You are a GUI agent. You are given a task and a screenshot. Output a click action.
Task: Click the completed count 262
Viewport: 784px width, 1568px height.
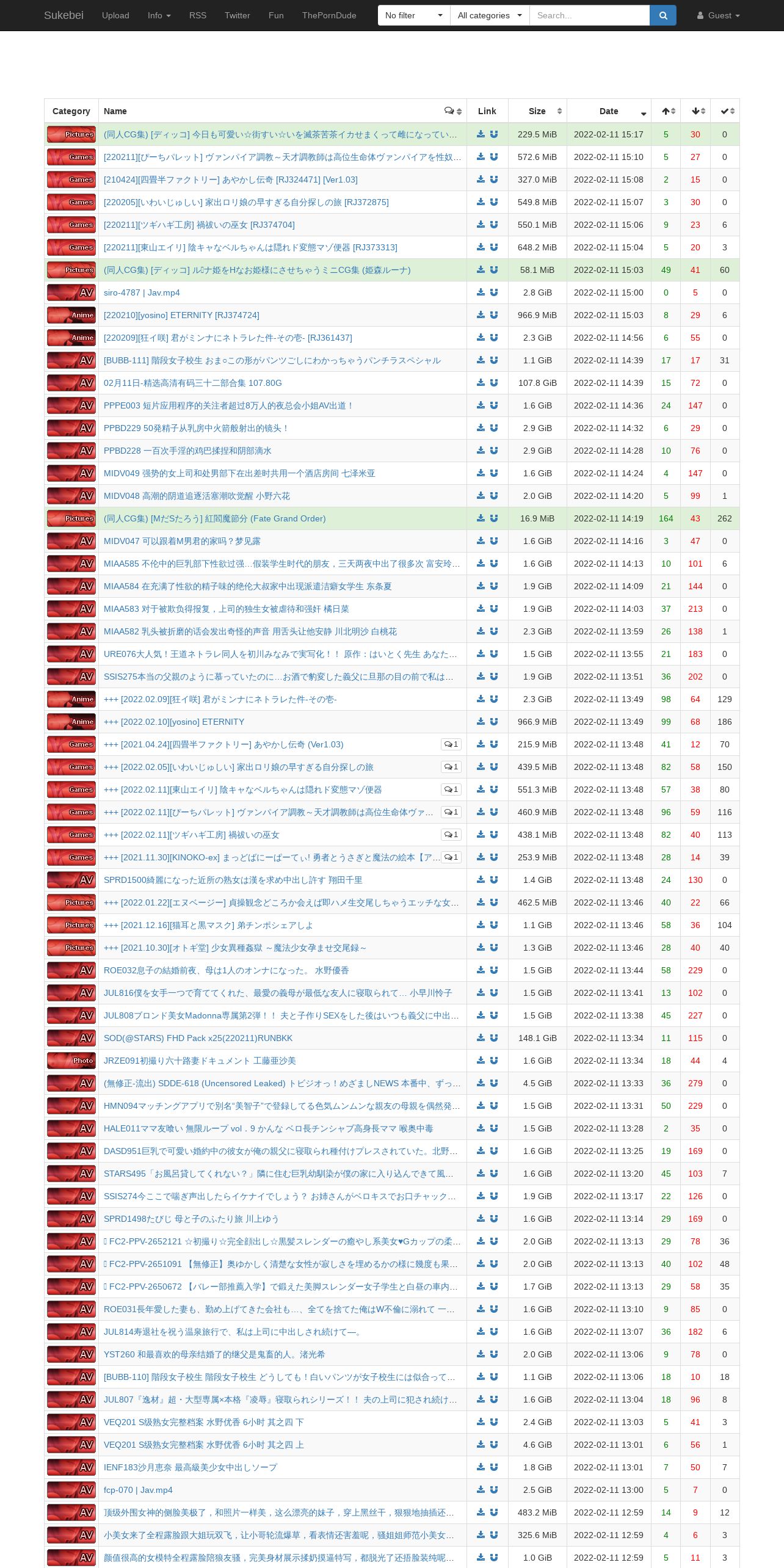click(725, 518)
